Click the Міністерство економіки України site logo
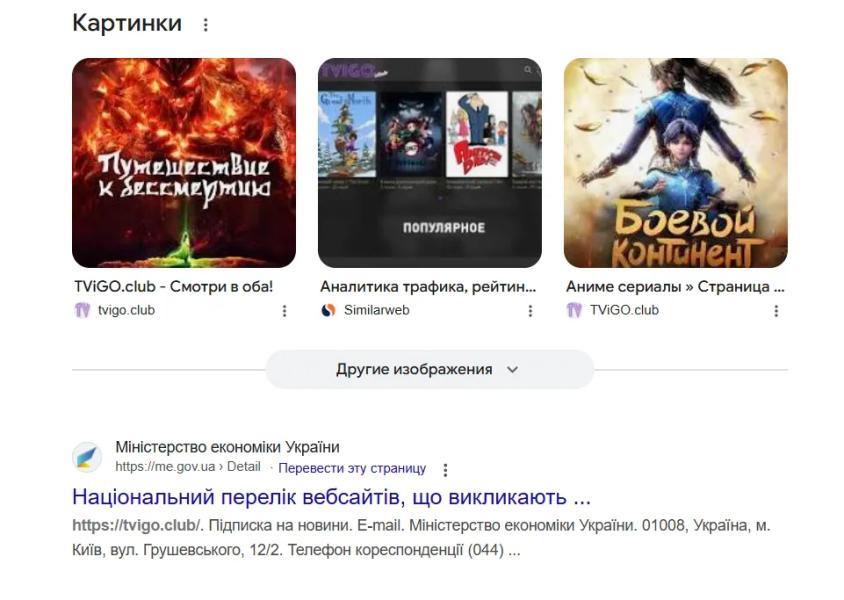Image resolution: width=844 pixels, height=600 pixels. click(87, 457)
